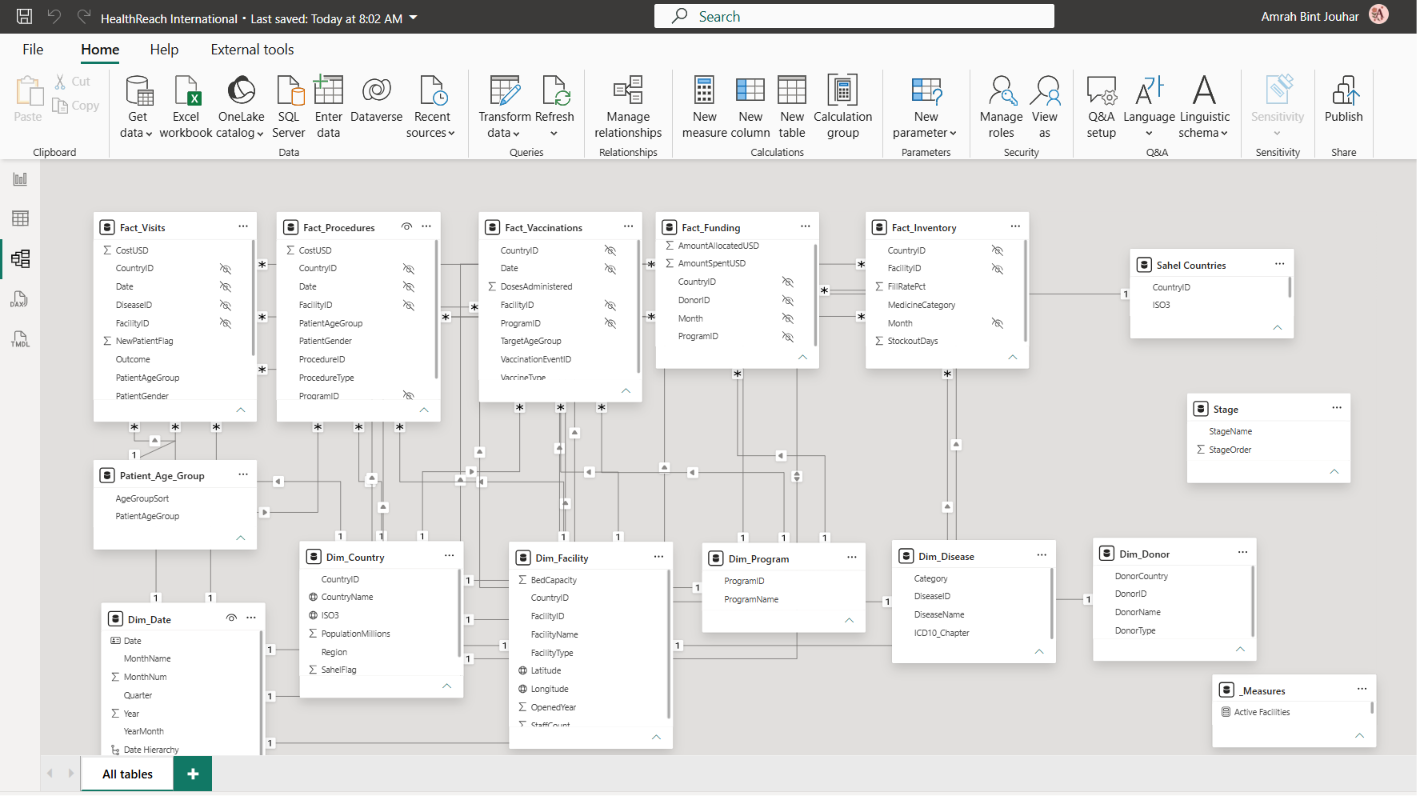
Task: Switch to Table view in sidebar
Action: click(x=20, y=219)
